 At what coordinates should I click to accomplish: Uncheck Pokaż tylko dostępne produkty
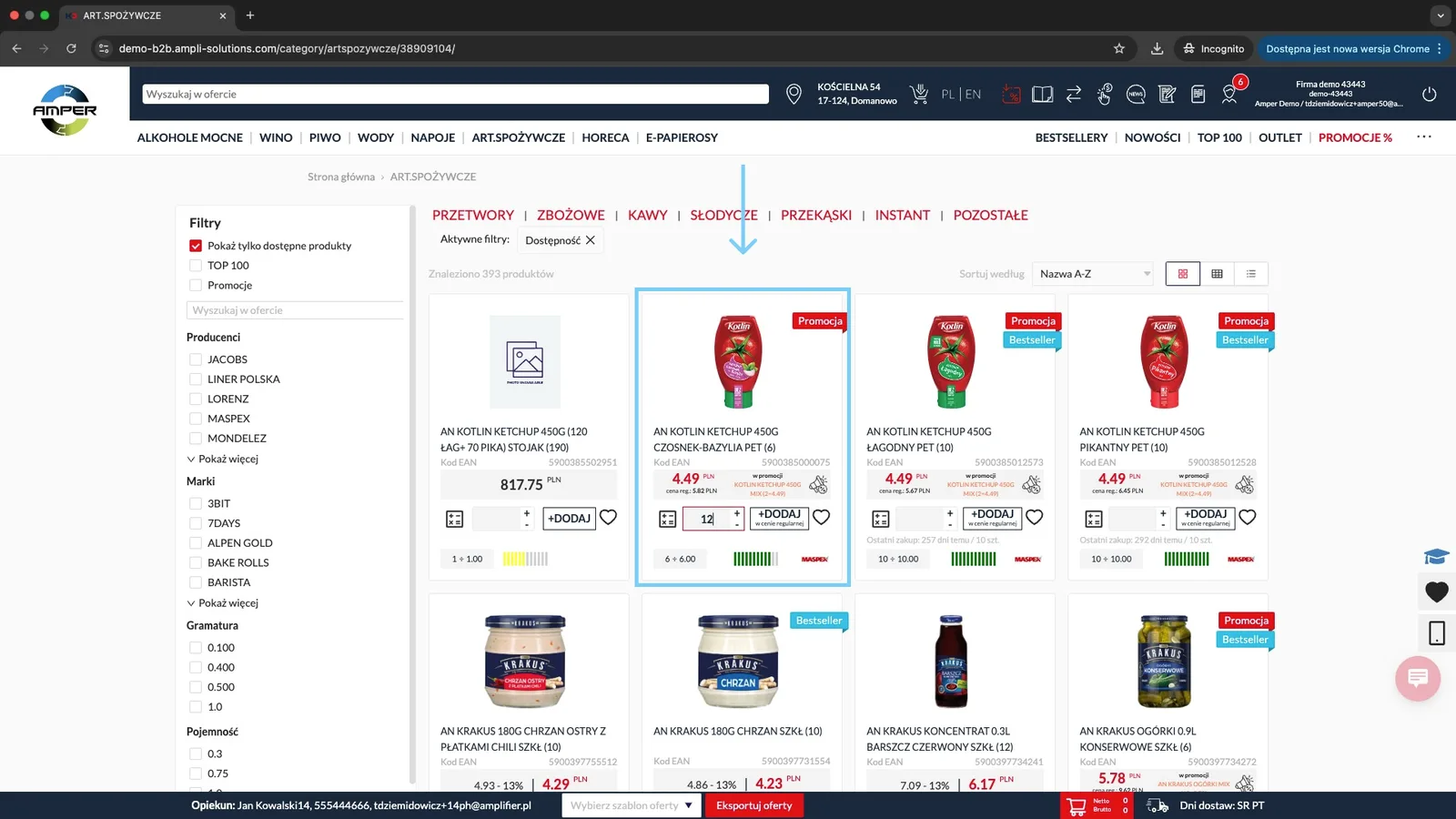196,246
